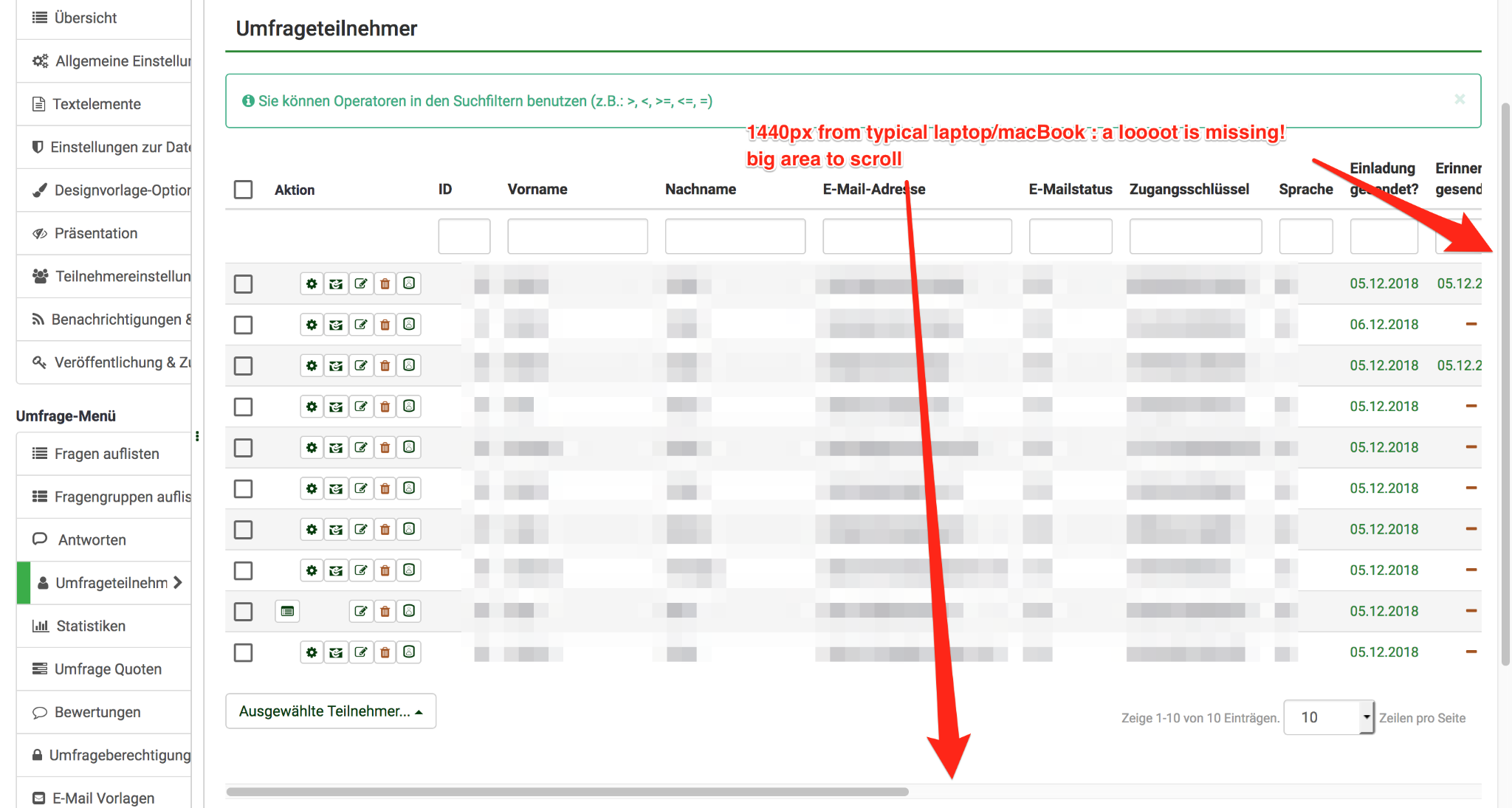Participant profile icon in the 06.12.2018 row

409,325
